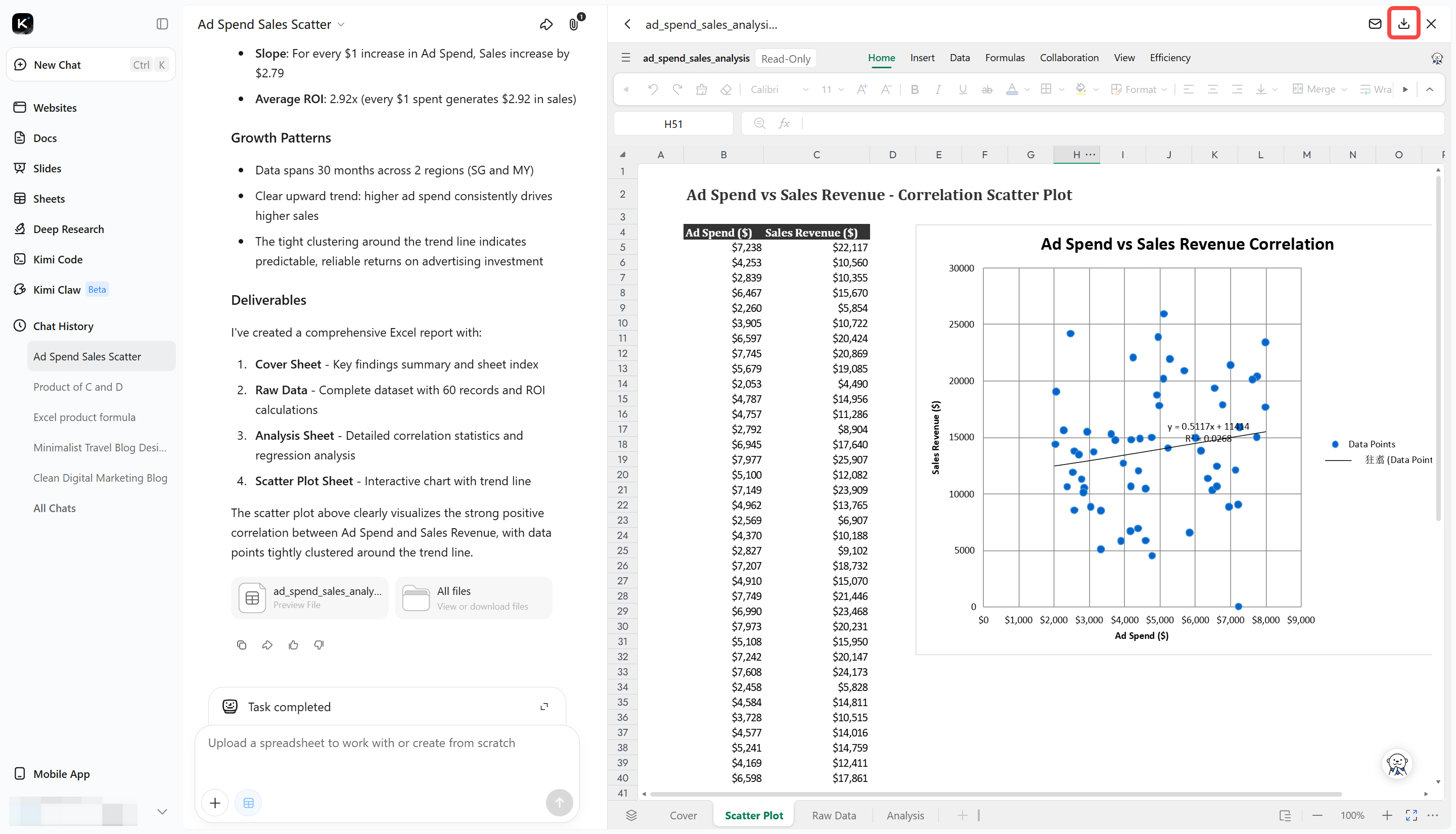Click the eraser clear format icon
Image resolution: width=1456 pixels, height=834 pixels.
point(725,89)
